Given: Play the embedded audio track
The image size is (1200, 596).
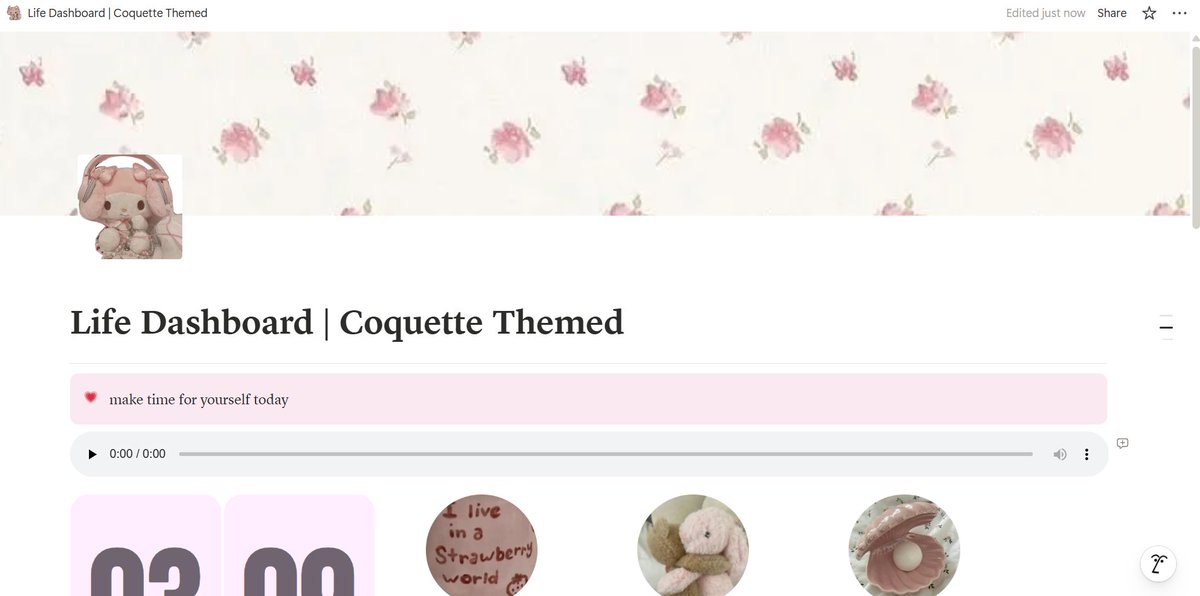Looking at the screenshot, I should point(93,454).
